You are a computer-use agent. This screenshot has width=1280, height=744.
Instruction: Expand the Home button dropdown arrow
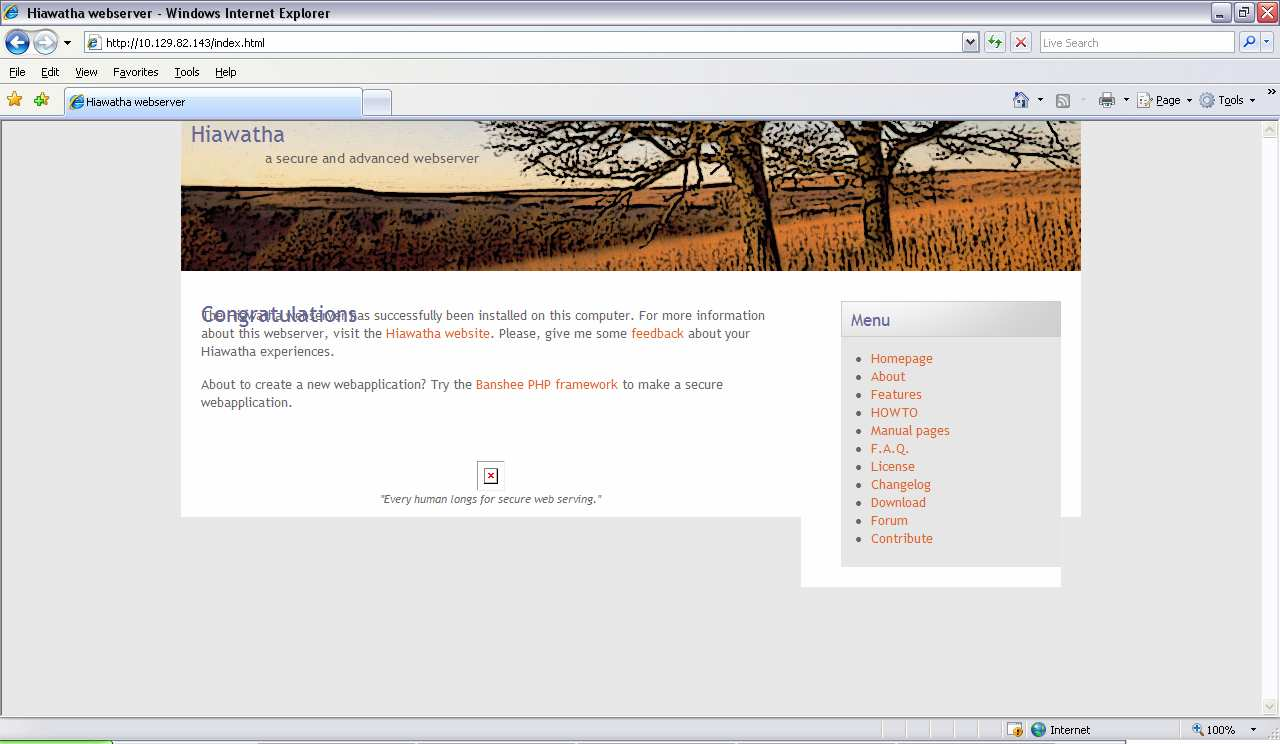[1040, 100]
